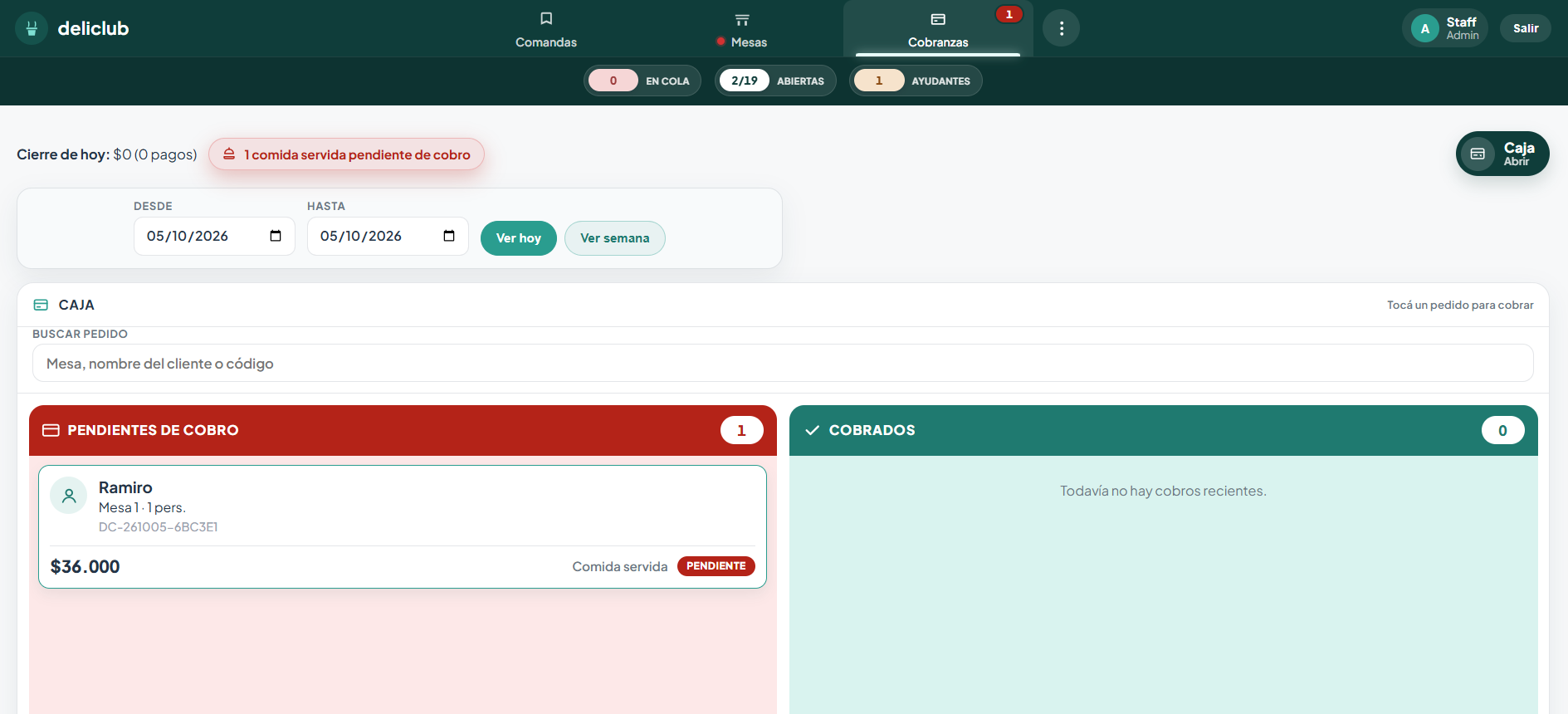Select the Cobranzas tab
This screenshot has height=714, width=1568.
(x=938, y=30)
